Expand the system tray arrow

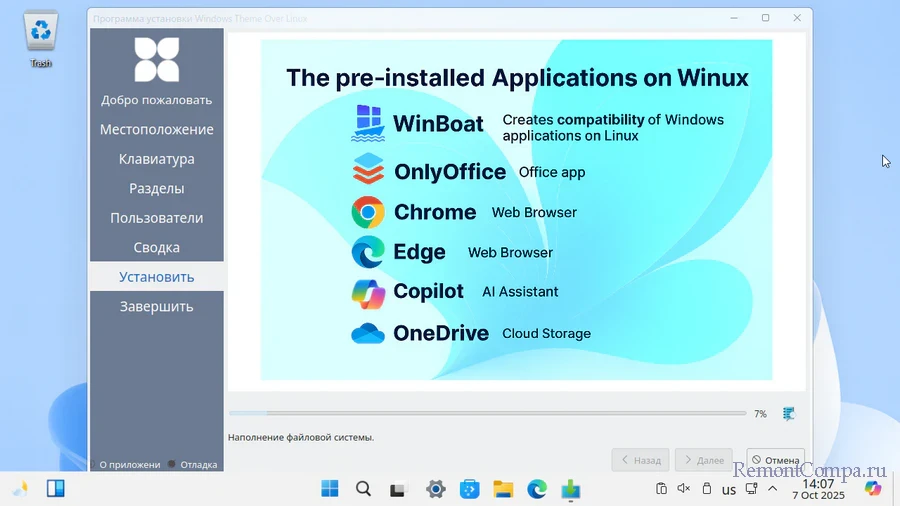coord(771,489)
